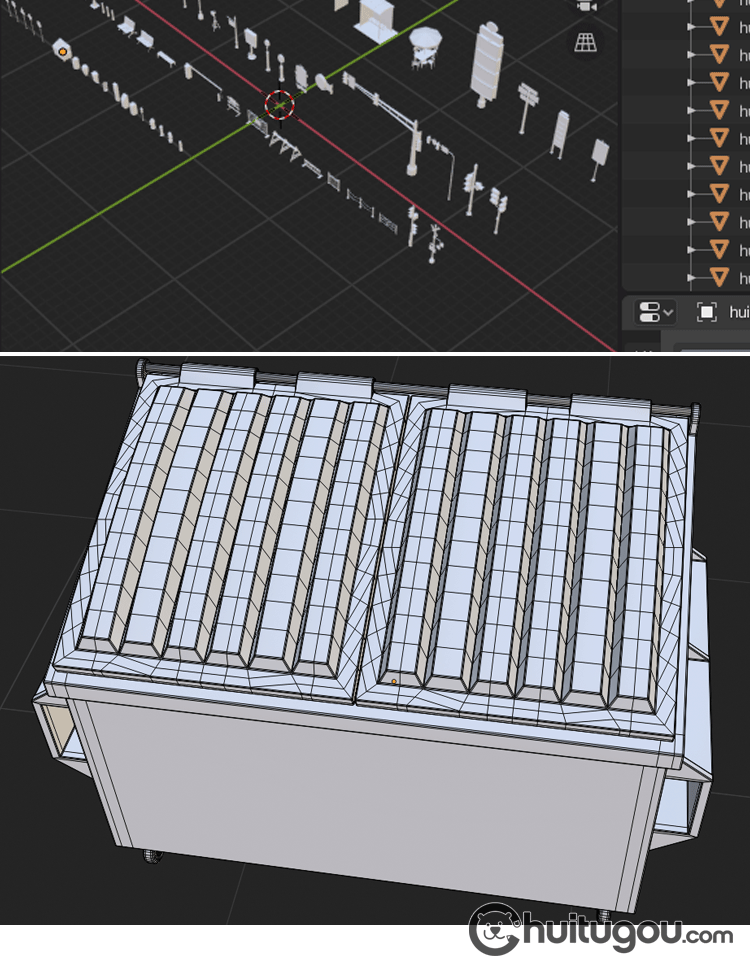Image resolution: width=750 pixels, height=960 pixels.
Task: Click the object icon beside 'hui' name
Action: [x=707, y=312]
